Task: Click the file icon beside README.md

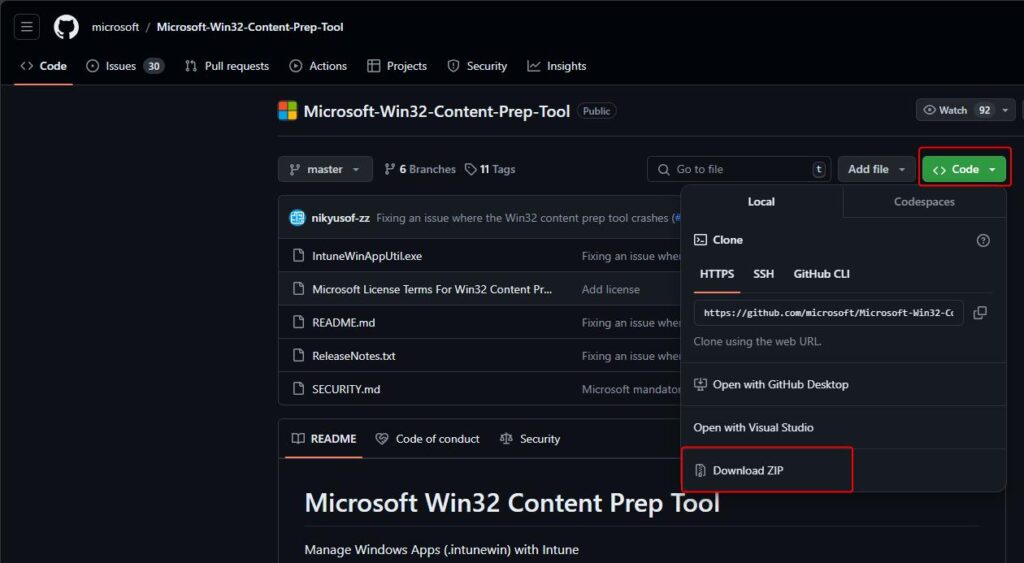Action: 298,322
